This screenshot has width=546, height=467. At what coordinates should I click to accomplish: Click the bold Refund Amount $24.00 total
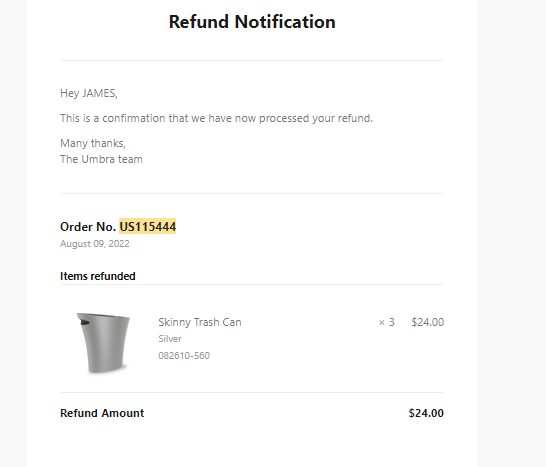pyautogui.click(x=426, y=413)
